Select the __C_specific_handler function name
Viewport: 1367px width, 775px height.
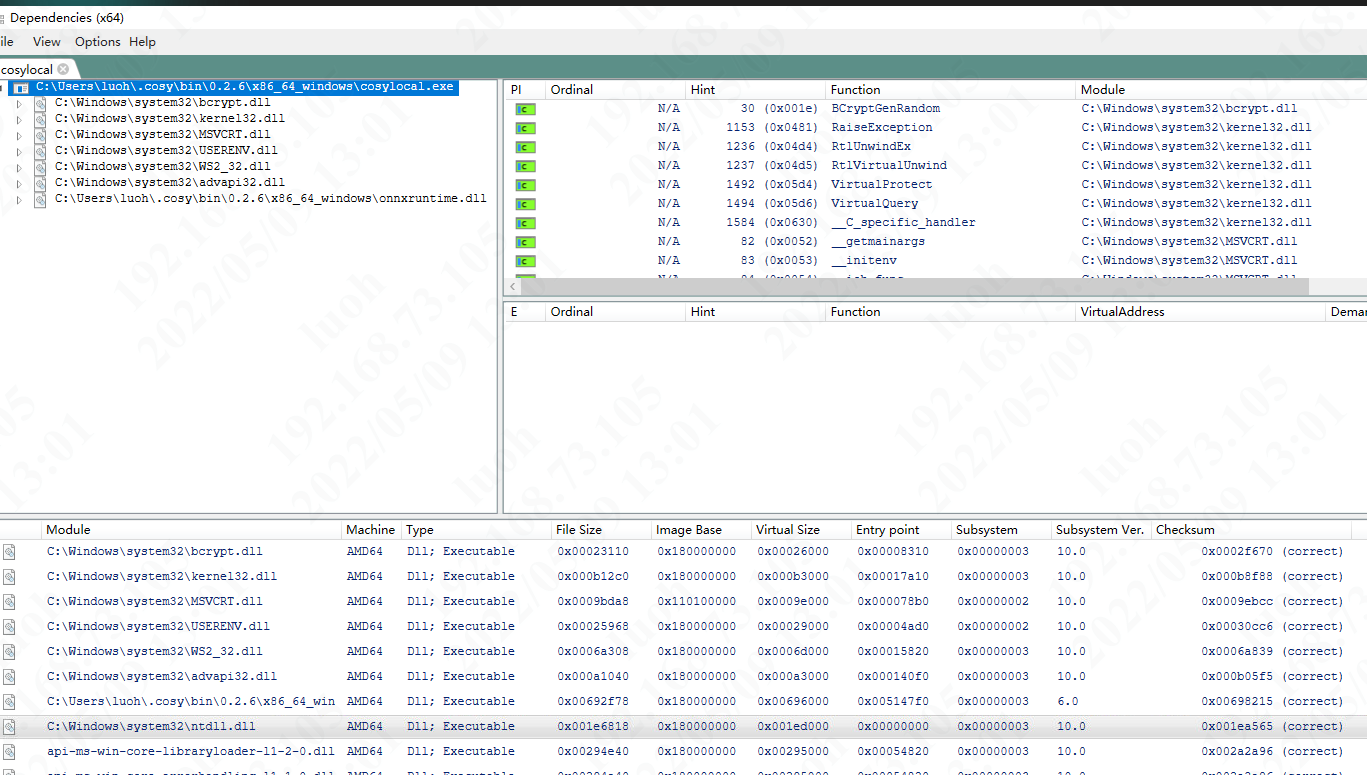903,223
